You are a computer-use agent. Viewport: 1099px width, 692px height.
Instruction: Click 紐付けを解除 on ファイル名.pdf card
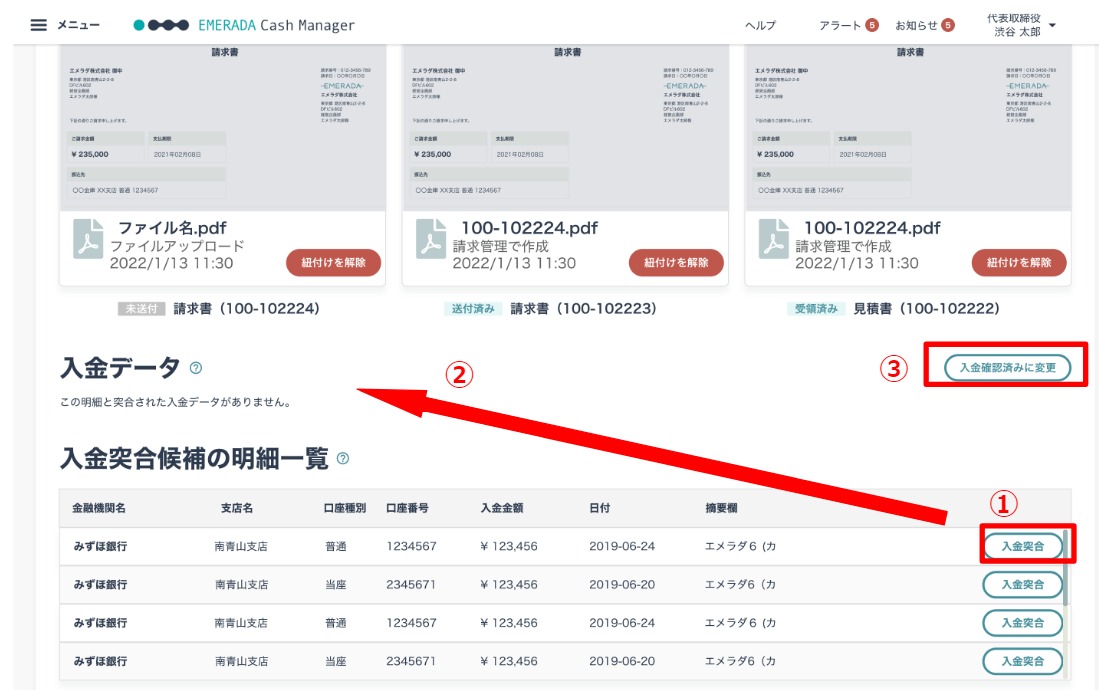334,262
